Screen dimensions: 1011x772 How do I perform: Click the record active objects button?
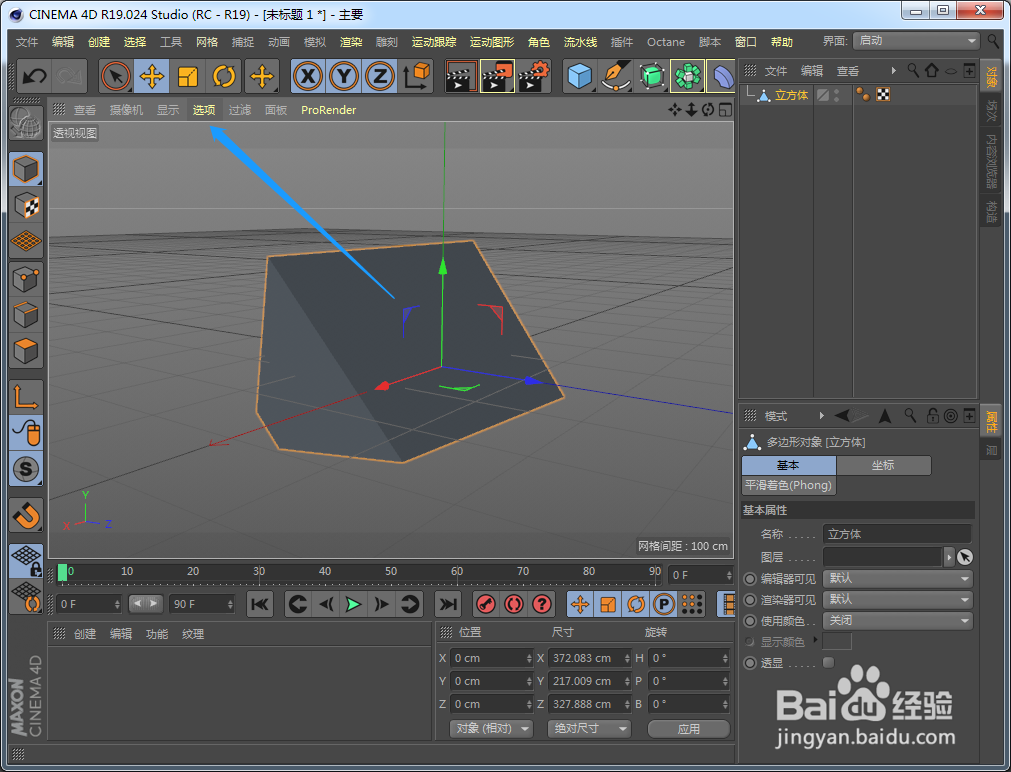(x=486, y=604)
